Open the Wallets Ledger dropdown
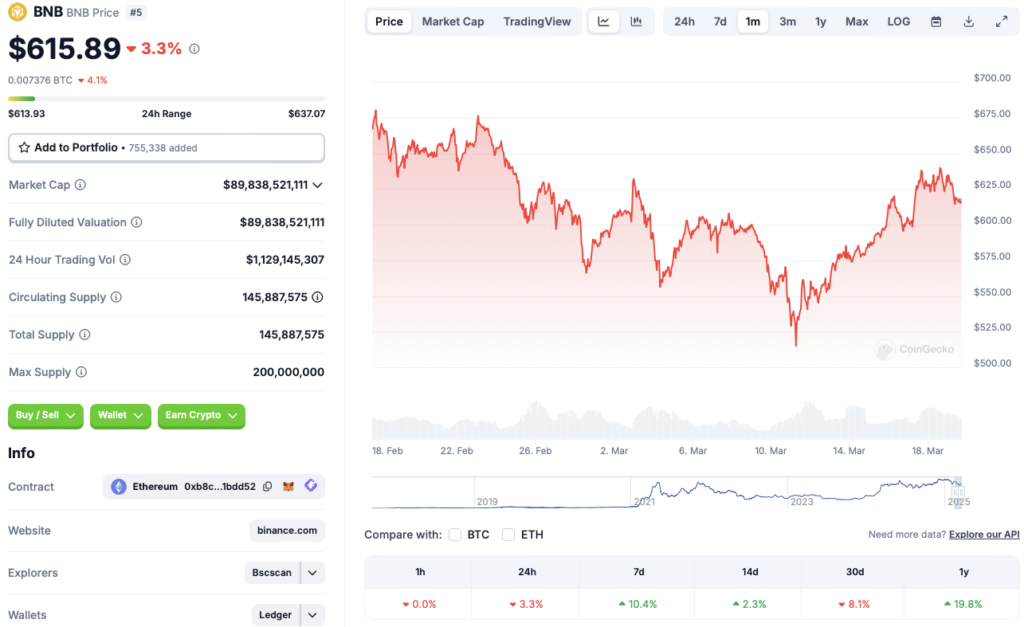This screenshot has height=627, width=1024. pos(287,615)
